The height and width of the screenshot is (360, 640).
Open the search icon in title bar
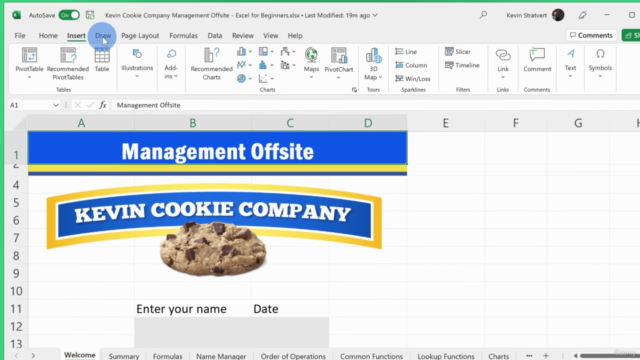[x=483, y=15]
